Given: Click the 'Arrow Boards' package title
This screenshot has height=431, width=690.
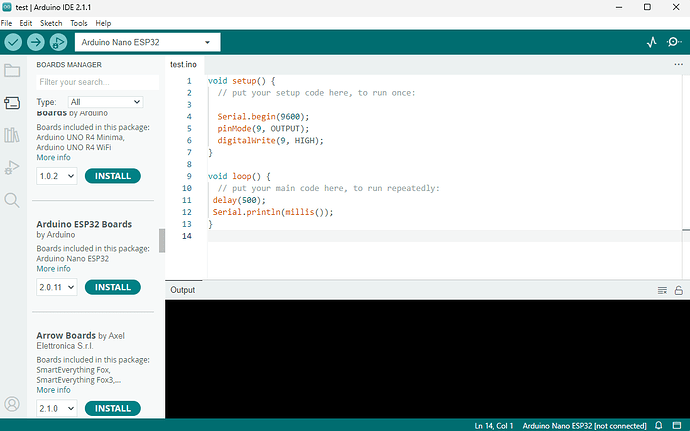Looking at the screenshot, I should click(66, 335).
